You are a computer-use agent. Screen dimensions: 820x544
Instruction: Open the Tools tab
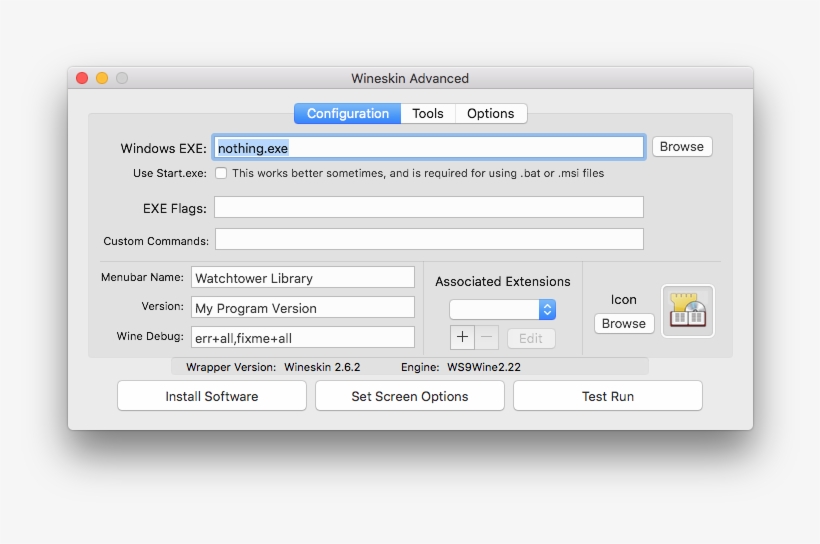[x=428, y=114]
